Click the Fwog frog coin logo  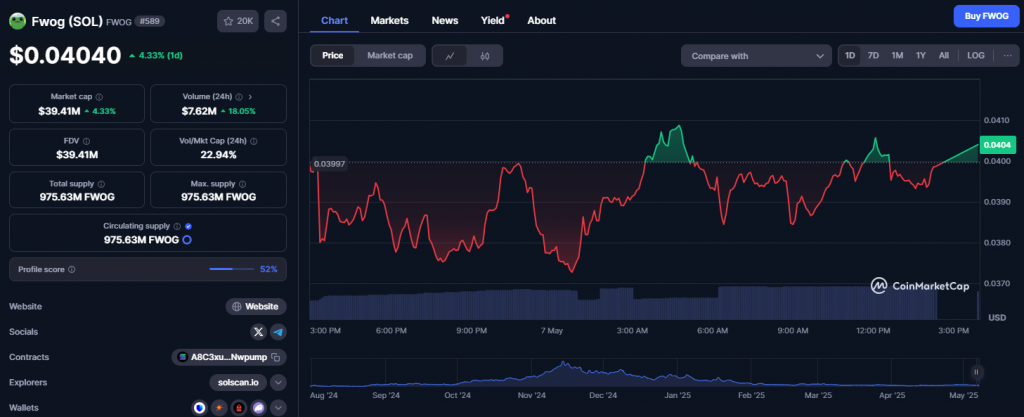[17, 21]
